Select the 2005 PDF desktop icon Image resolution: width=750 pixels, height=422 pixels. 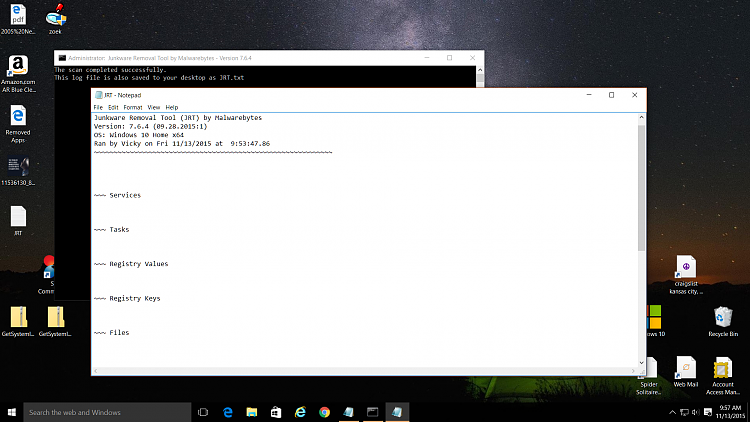click(18, 20)
